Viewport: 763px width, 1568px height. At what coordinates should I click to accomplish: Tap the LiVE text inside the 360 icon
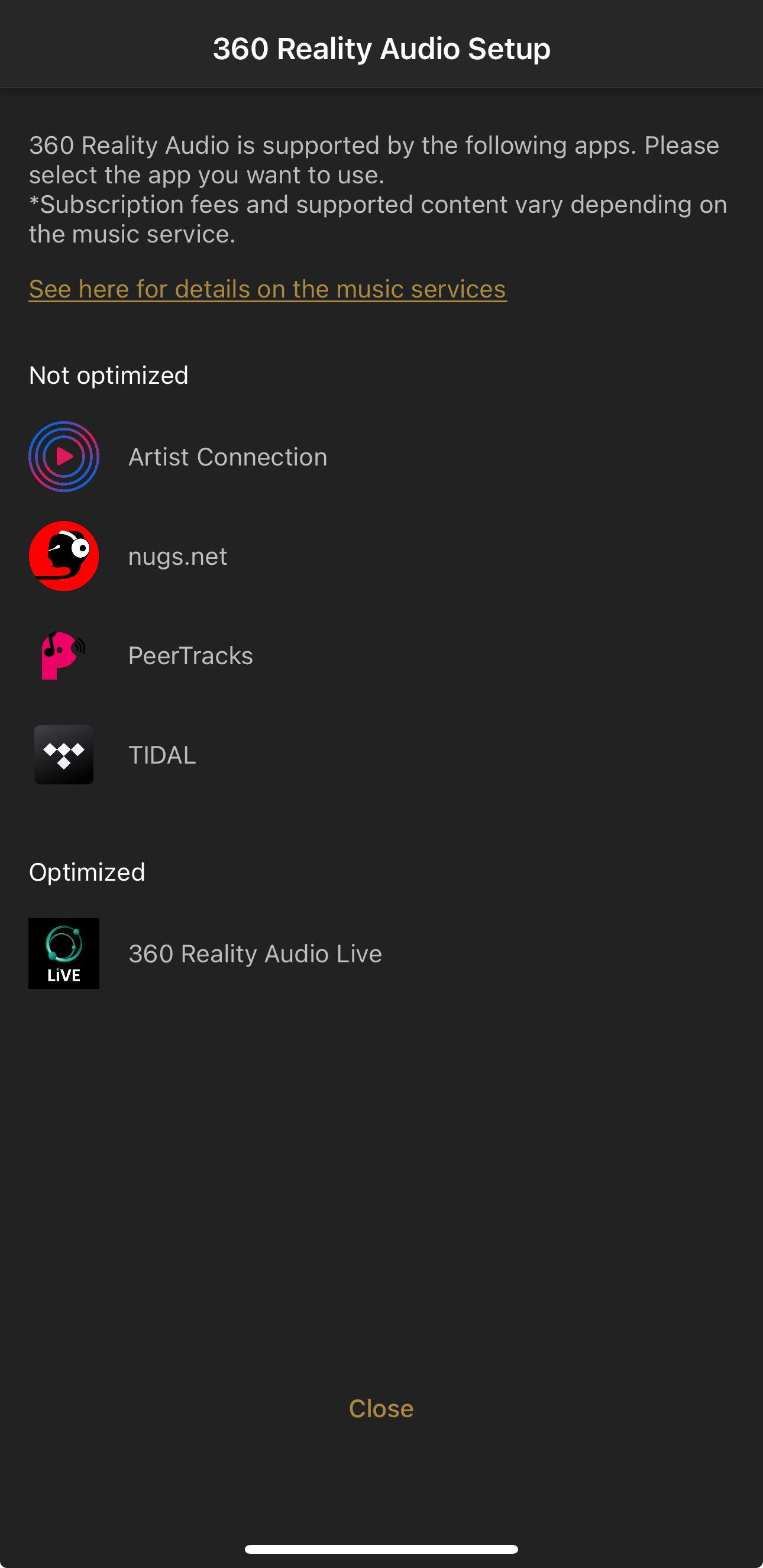pyautogui.click(x=64, y=975)
